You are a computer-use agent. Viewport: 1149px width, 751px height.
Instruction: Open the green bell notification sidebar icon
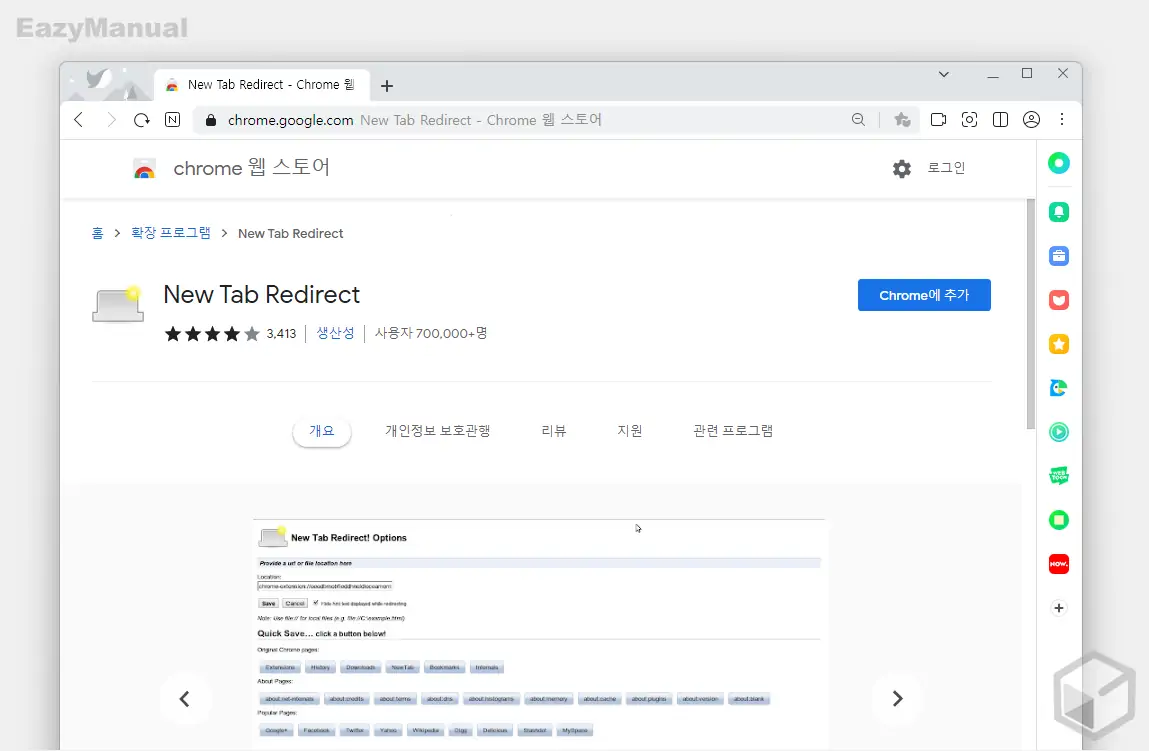[x=1059, y=212]
